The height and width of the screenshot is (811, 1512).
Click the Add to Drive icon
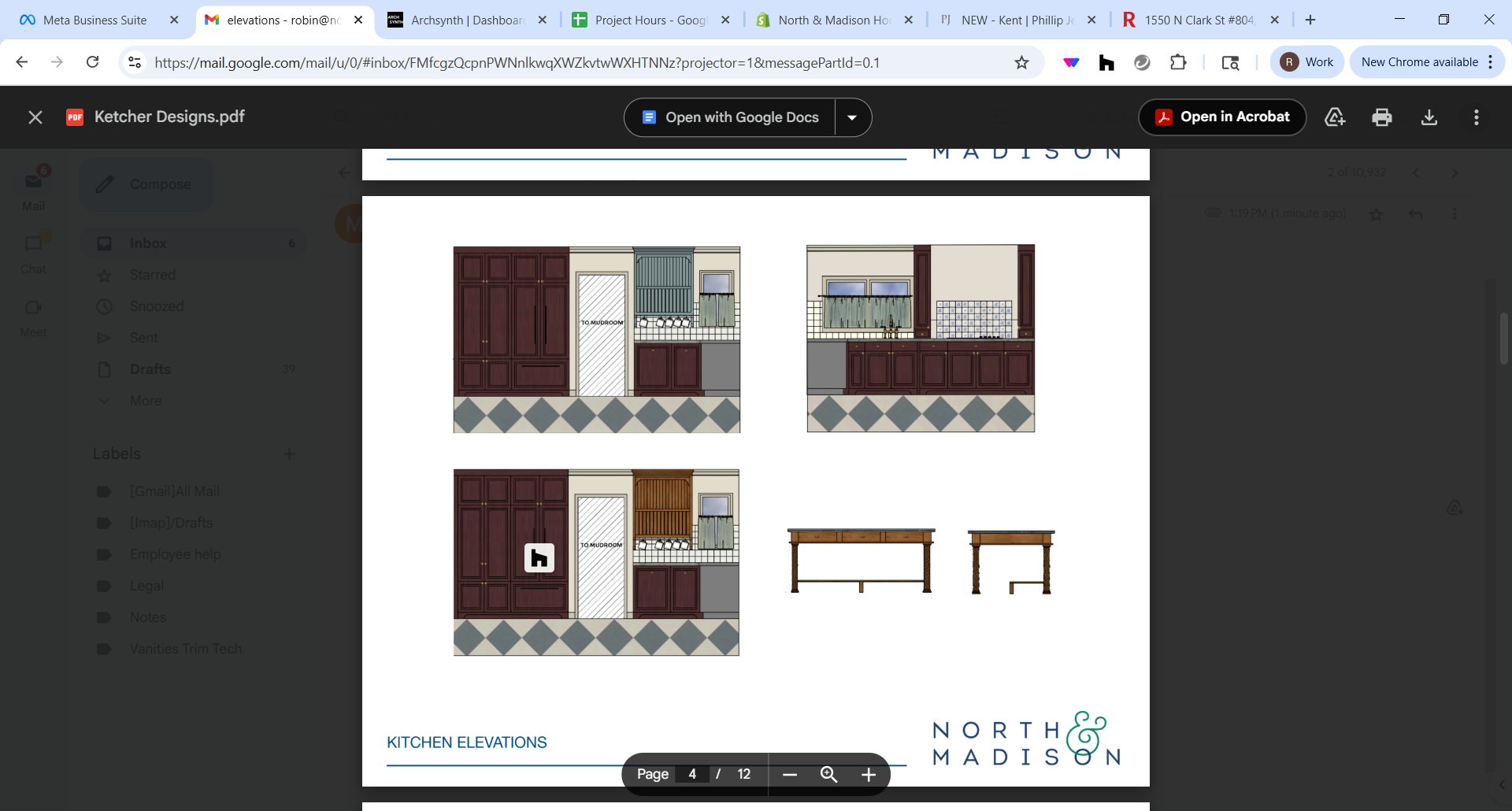pyautogui.click(x=1335, y=117)
